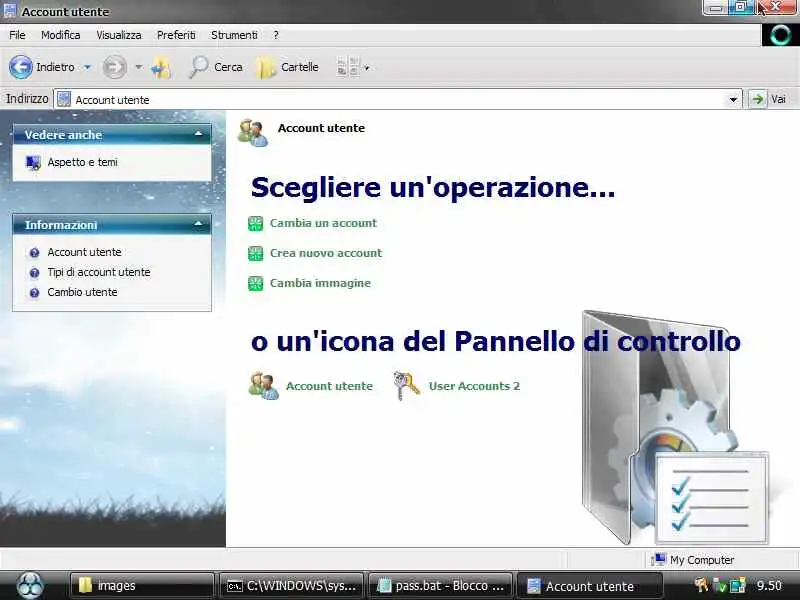Switch to pass.bat - Blocco note taskbar button
This screenshot has height=600, width=800.
click(x=440, y=586)
